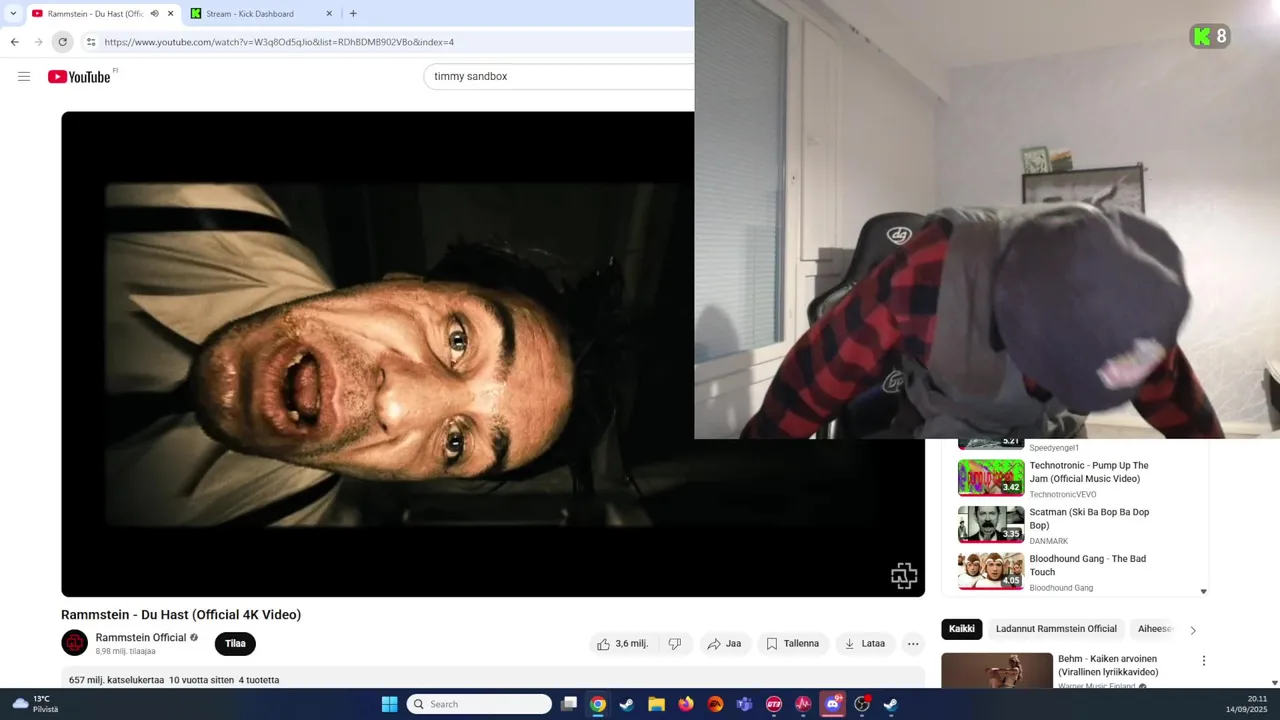Click the address bar URL

pos(279,42)
